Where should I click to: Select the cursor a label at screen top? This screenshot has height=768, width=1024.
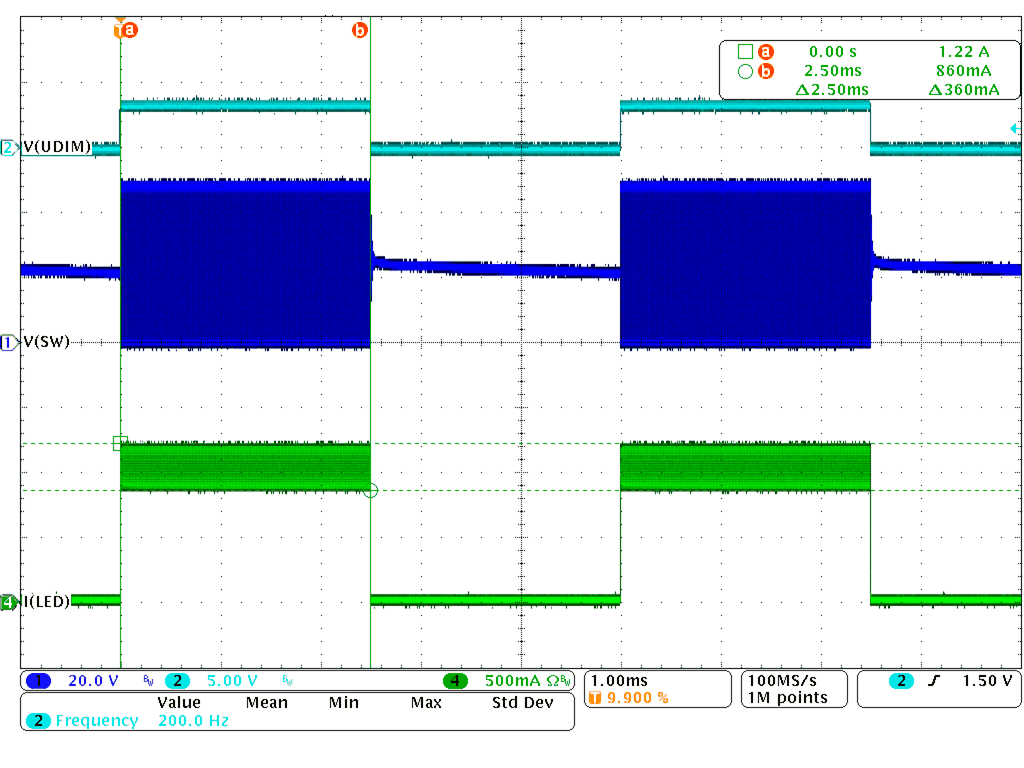click(128, 30)
